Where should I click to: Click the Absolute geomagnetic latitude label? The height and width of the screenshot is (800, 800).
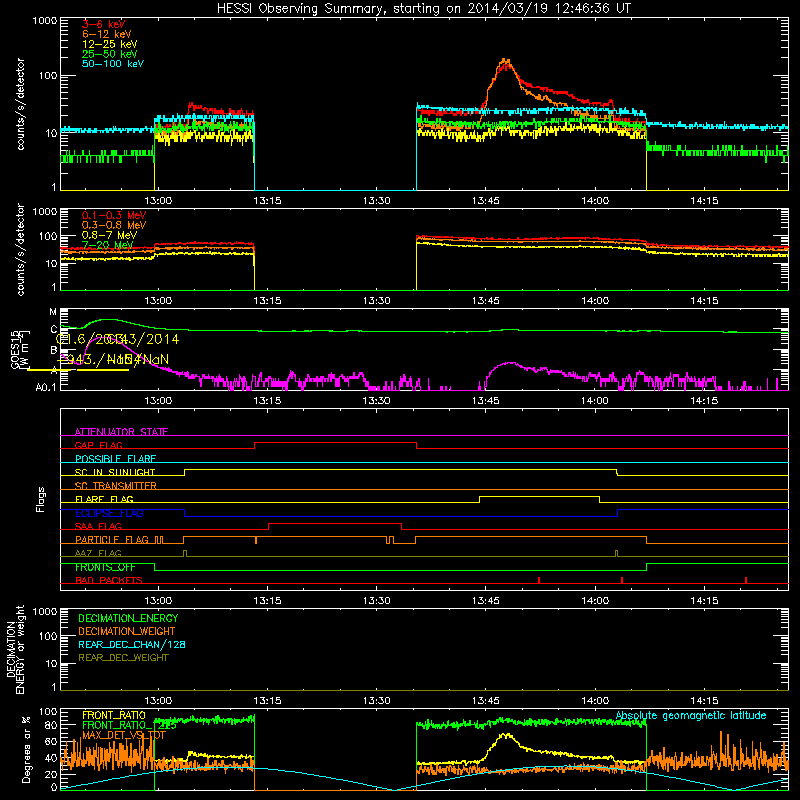691,715
